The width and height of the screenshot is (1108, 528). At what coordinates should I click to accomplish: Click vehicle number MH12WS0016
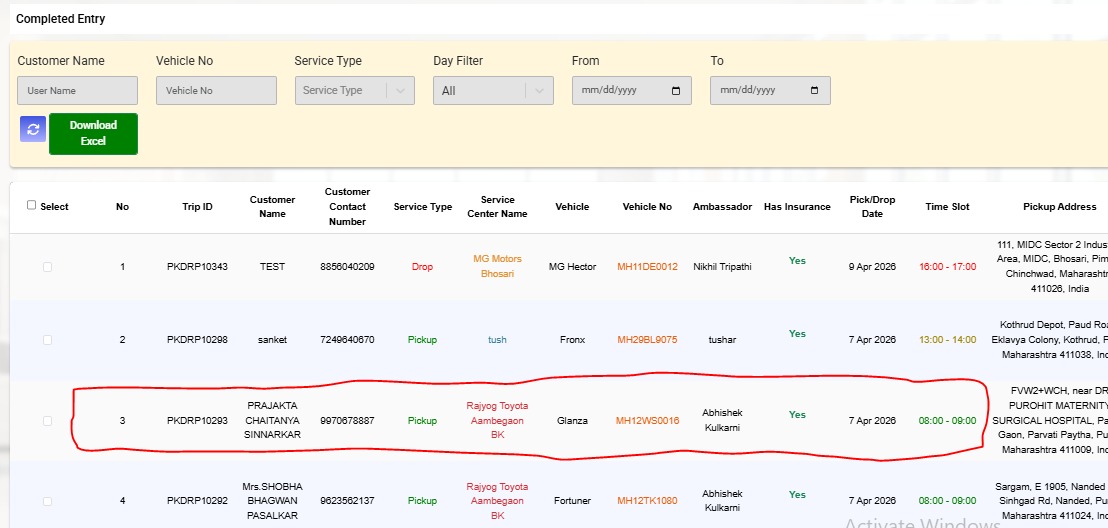click(x=647, y=421)
